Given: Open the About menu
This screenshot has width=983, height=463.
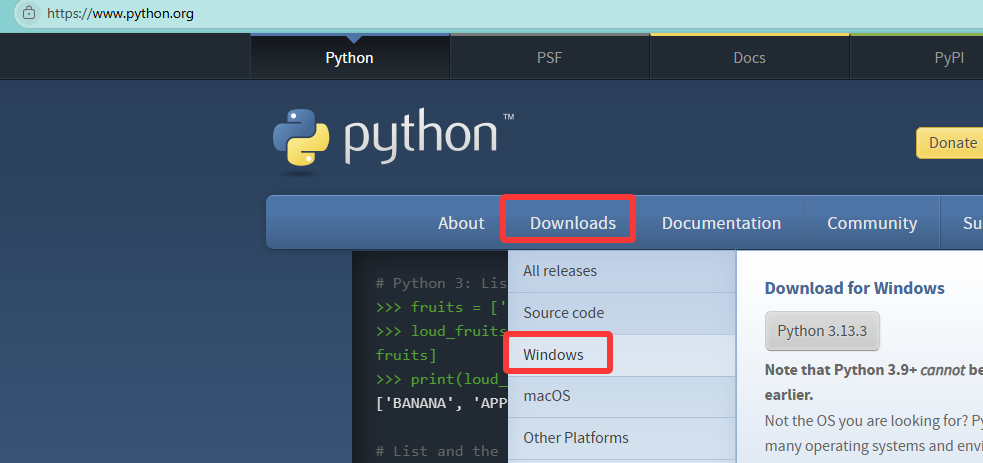Looking at the screenshot, I should (x=461, y=223).
